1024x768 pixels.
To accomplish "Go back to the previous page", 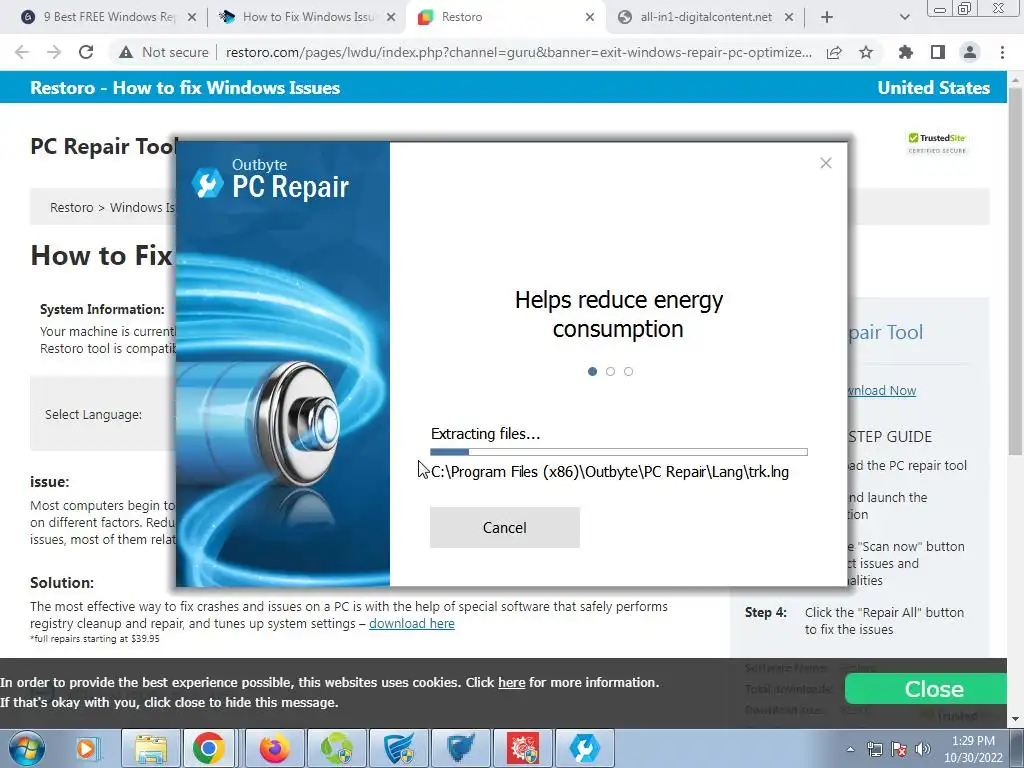I will [x=22, y=52].
